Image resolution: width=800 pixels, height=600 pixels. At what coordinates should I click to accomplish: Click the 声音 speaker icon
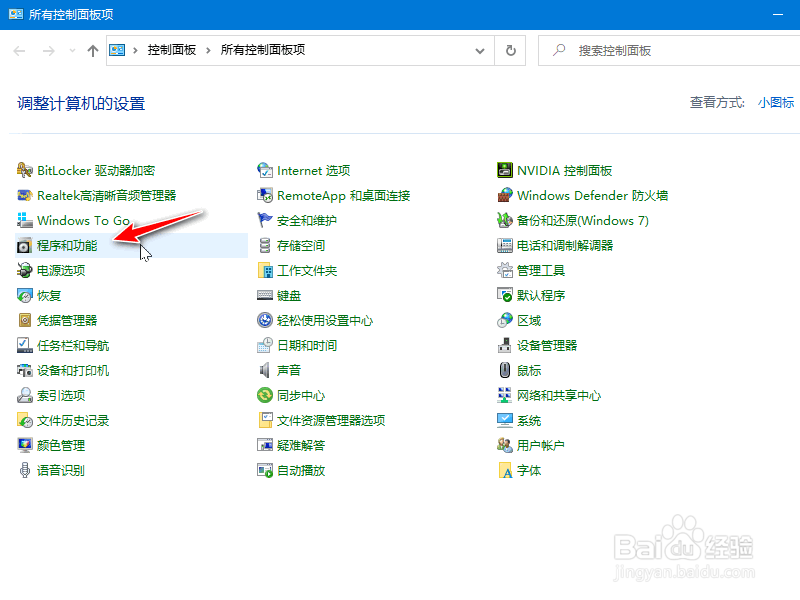click(265, 370)
